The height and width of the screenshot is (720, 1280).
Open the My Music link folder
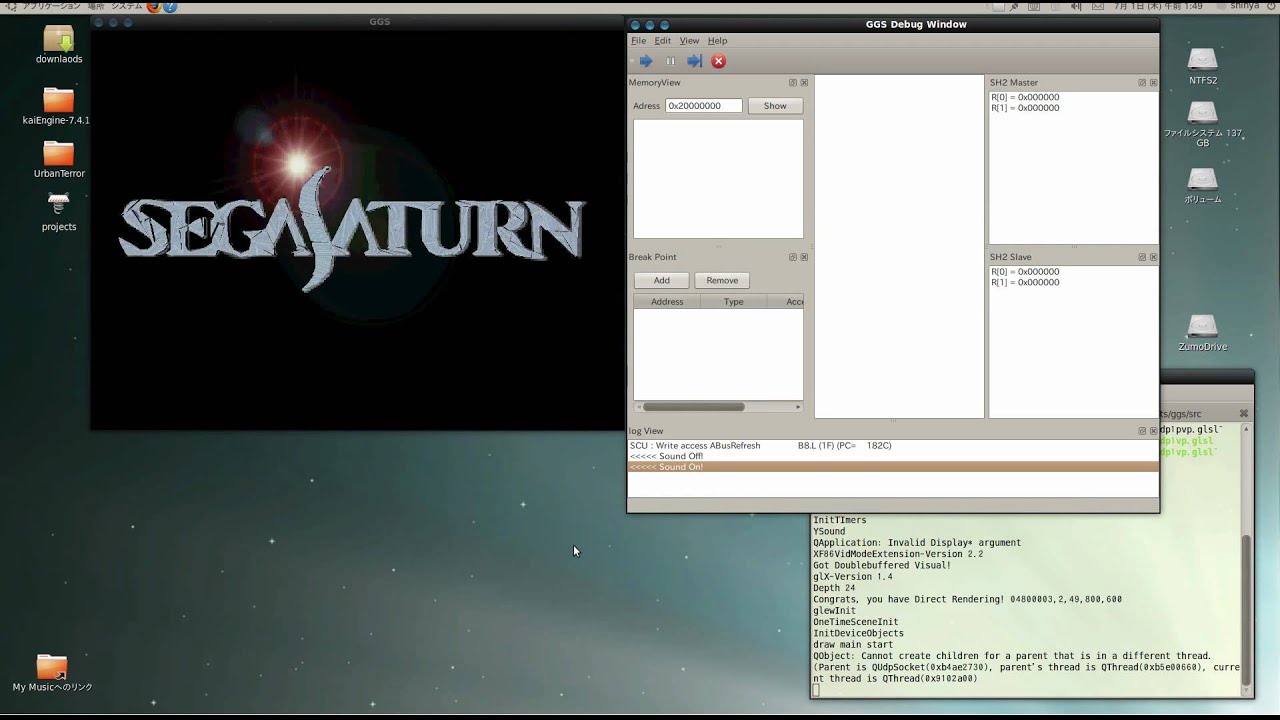click(x=52, y=672)
